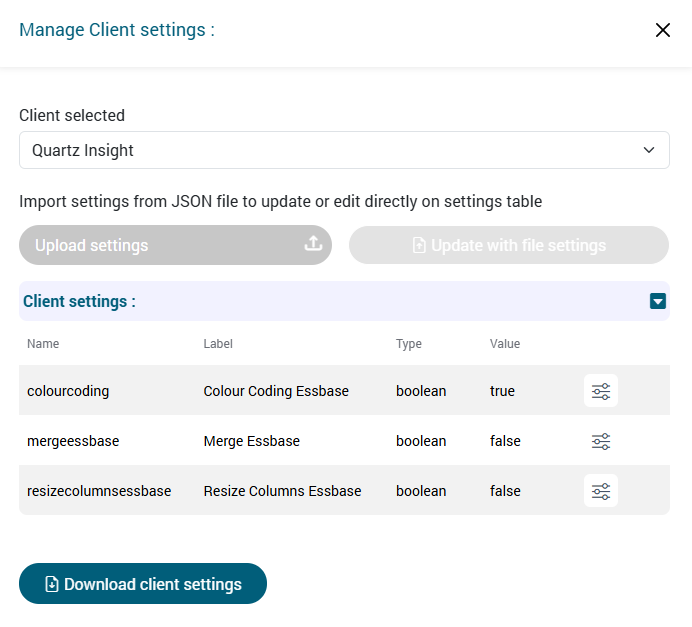Screen dimensions: 692x627
Task: Click the Client settings header title
Action: point(79,301)
